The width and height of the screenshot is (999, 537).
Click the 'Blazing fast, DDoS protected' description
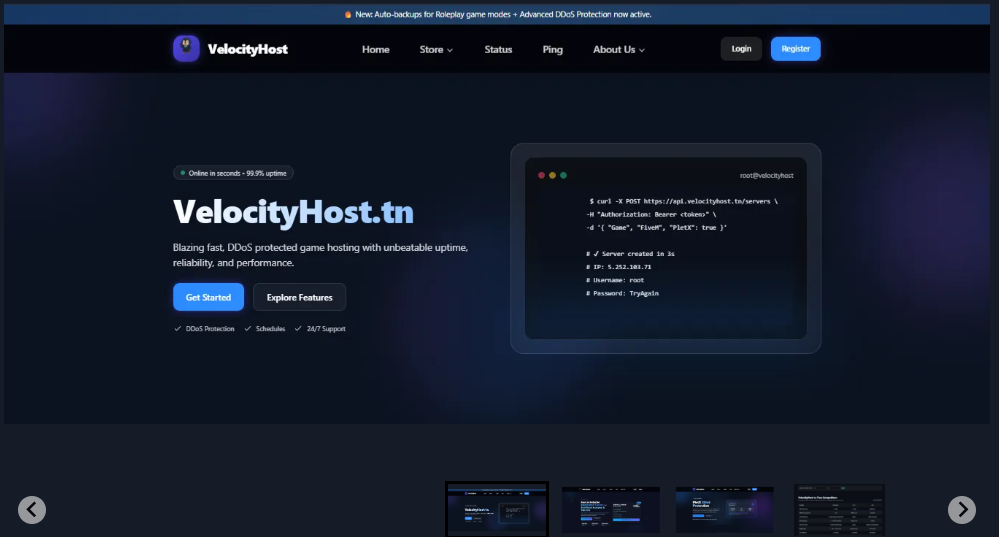pyautogui.click(x=320, y=255)
